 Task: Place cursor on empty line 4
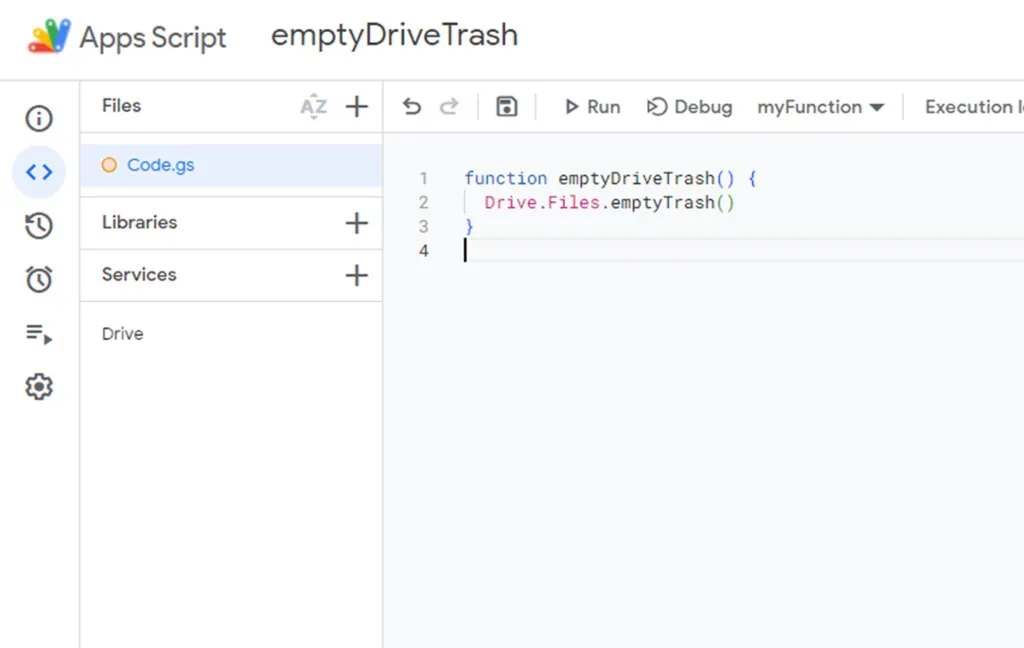click(743, 250)
